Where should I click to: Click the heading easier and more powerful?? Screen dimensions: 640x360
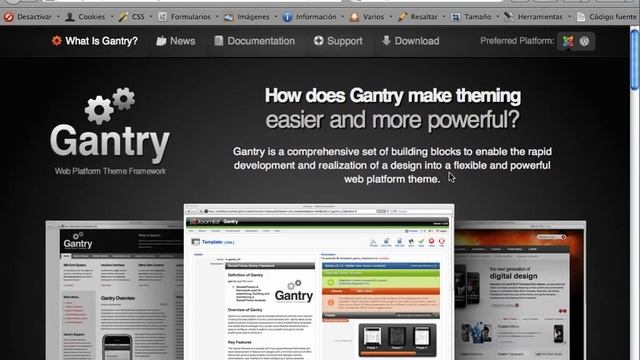393,120
